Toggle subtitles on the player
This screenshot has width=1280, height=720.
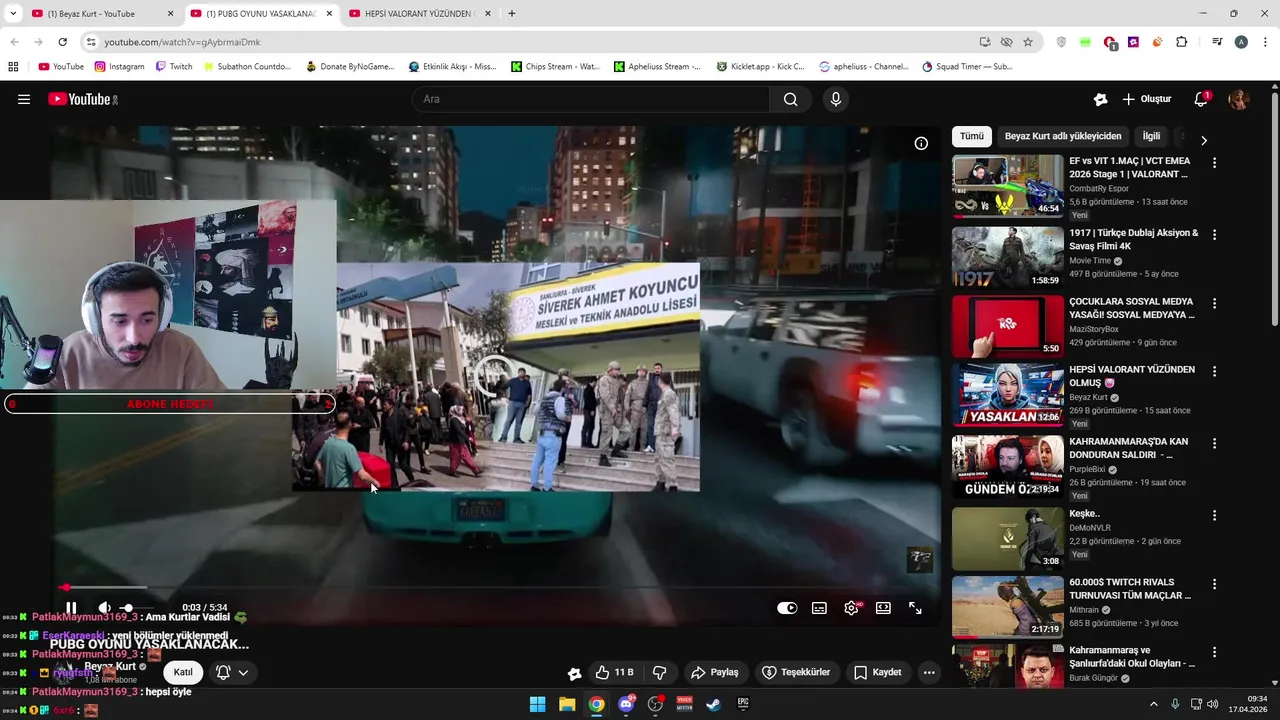tap(819, 608)
